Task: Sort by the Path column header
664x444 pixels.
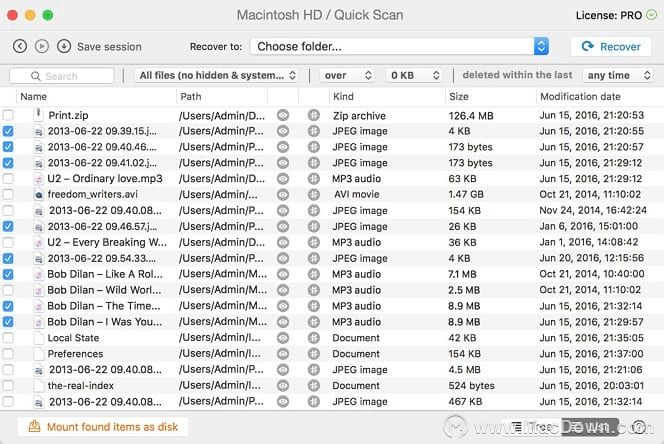Action: tap(191, 97)
